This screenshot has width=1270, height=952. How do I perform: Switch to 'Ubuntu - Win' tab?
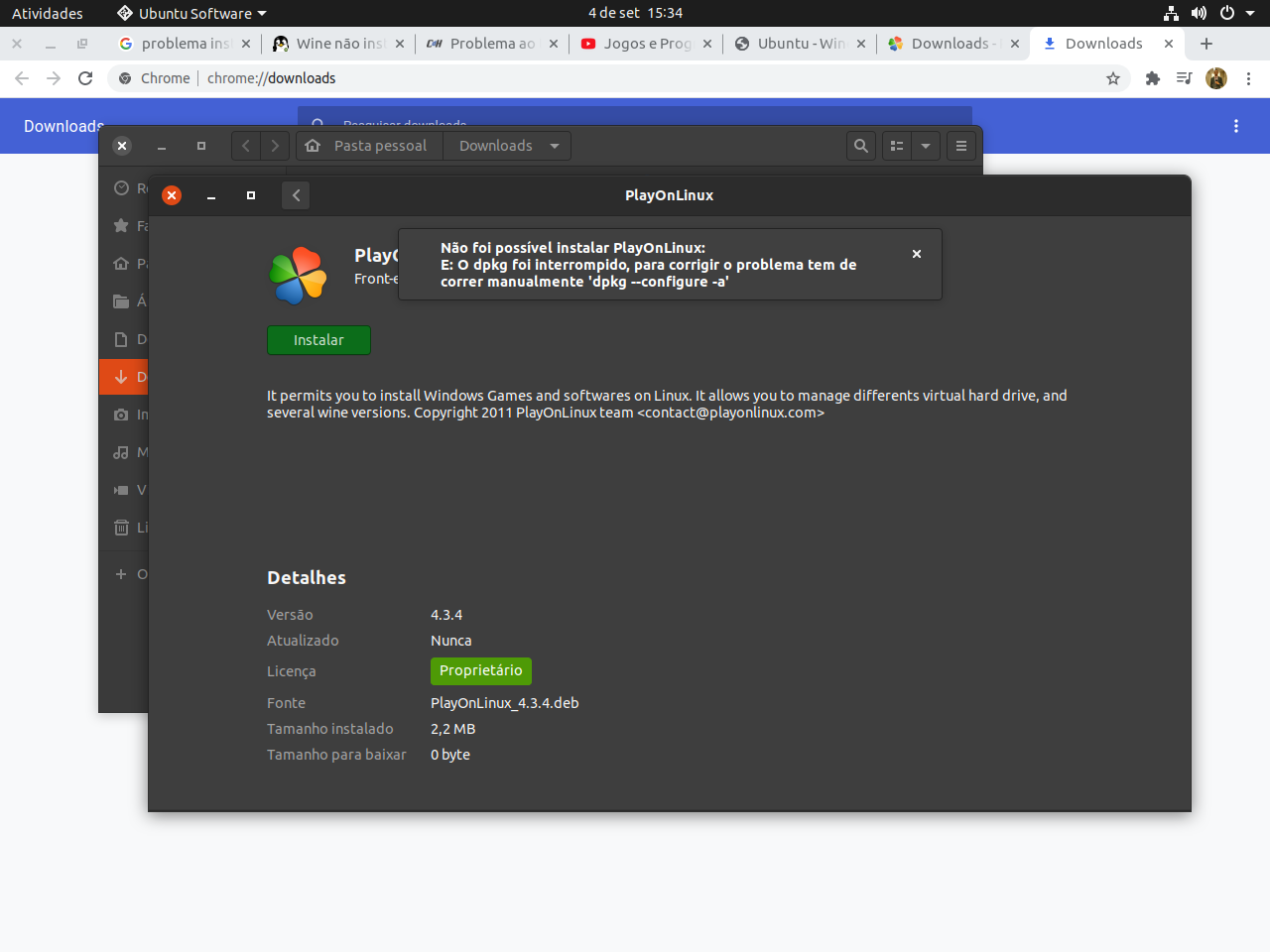point(800,44)
